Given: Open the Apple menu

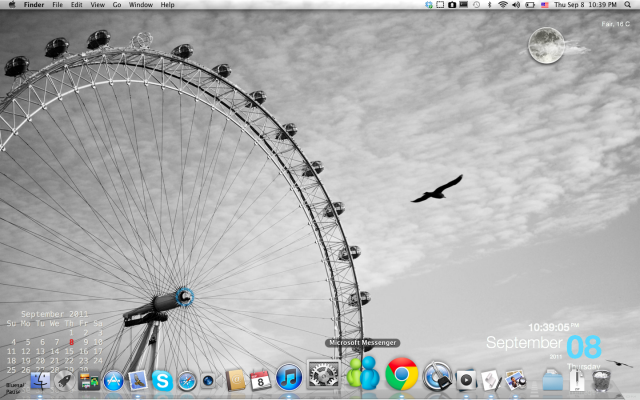Looking at the screenshot, I should click(x=12, y=4).
